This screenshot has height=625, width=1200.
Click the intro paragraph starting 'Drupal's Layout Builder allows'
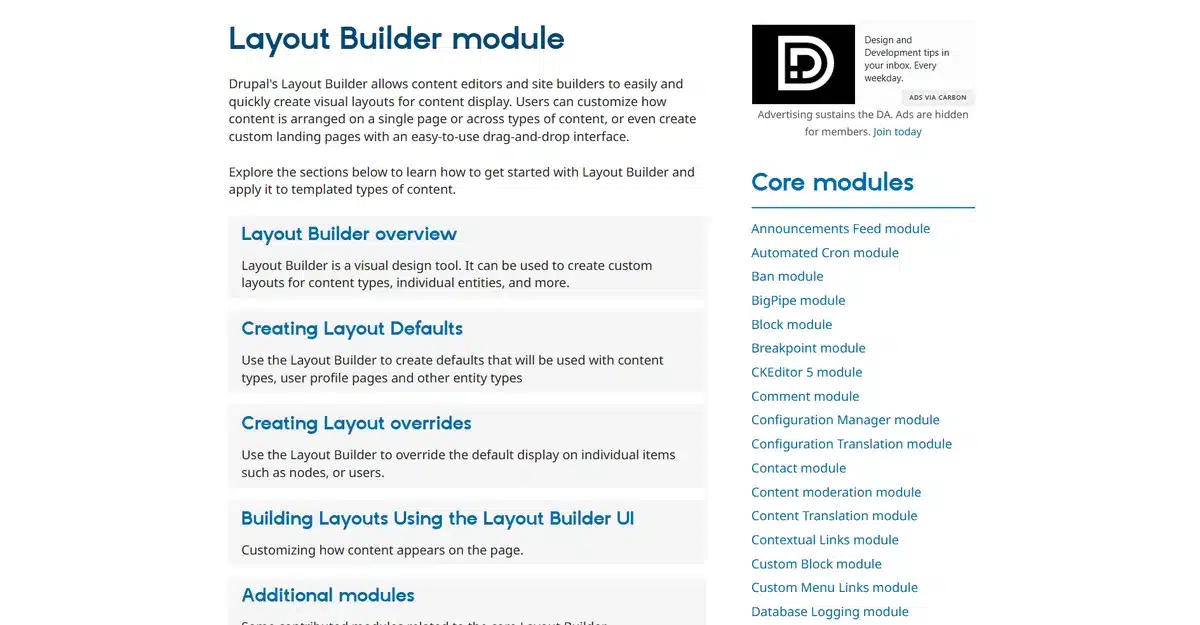(x=463, y=110)
